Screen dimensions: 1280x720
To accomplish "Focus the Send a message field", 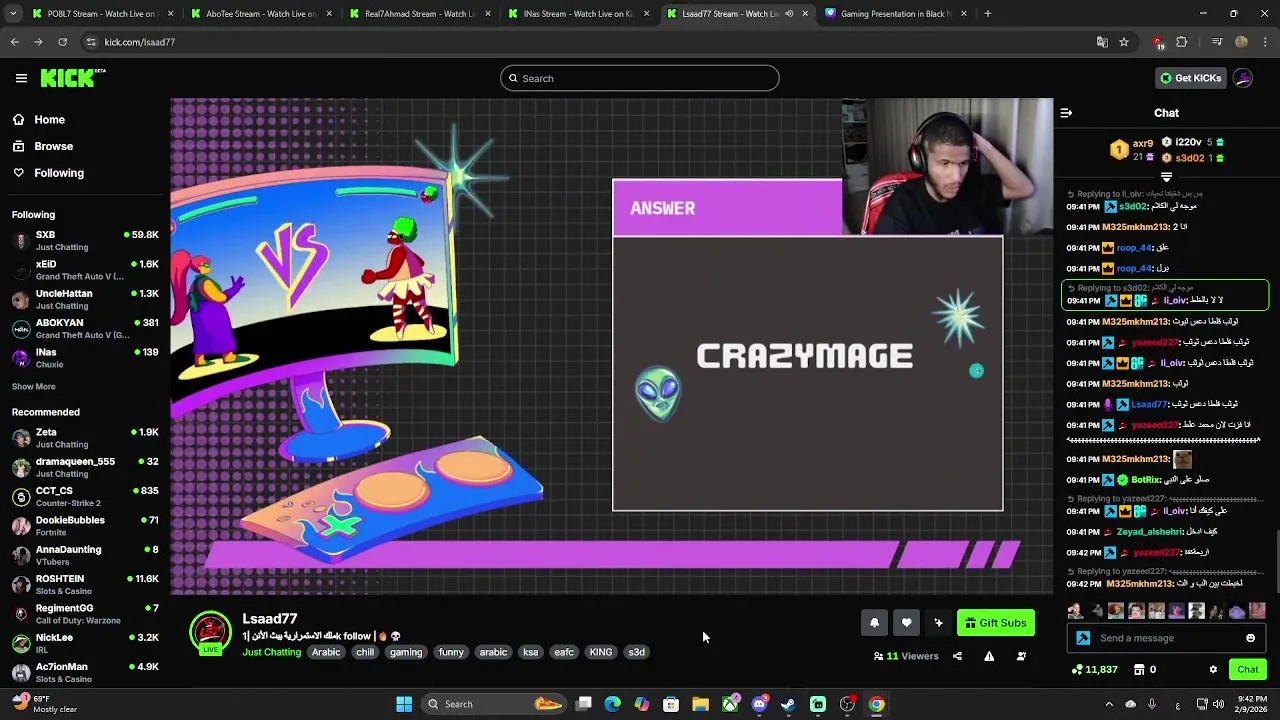I will tap(1168, 638).
